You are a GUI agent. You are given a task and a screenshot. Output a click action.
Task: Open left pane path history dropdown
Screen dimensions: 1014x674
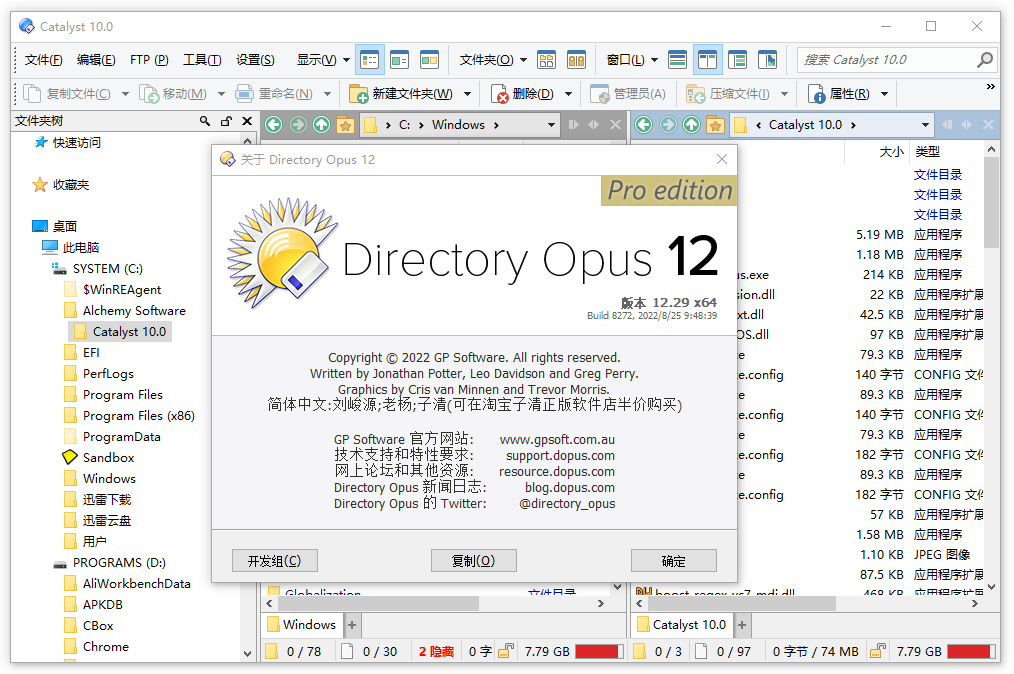coord(551,125)
